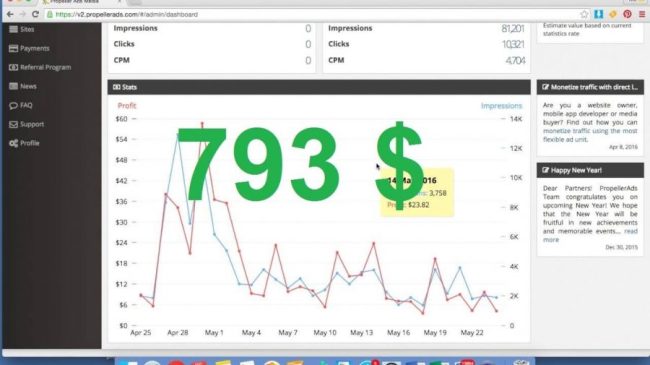Click the May 19 profit data point
650x365 pixels.
pyautogui.click(x=435, y=258)
